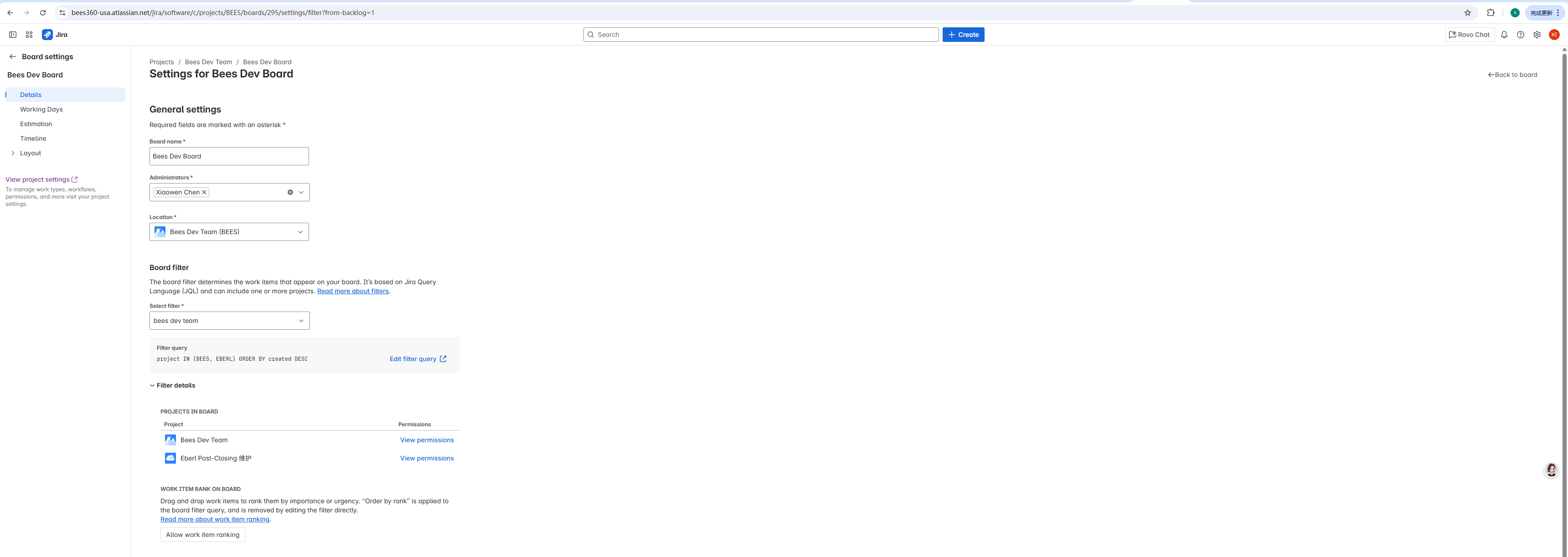
Task: Click Allow work item ranking button
Action: pyautogui.click(x=203, y=535)
